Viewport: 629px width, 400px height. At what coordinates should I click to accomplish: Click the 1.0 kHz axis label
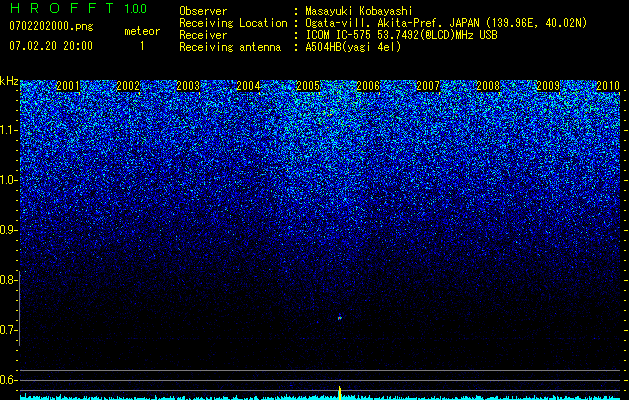(x=9, y=181)
